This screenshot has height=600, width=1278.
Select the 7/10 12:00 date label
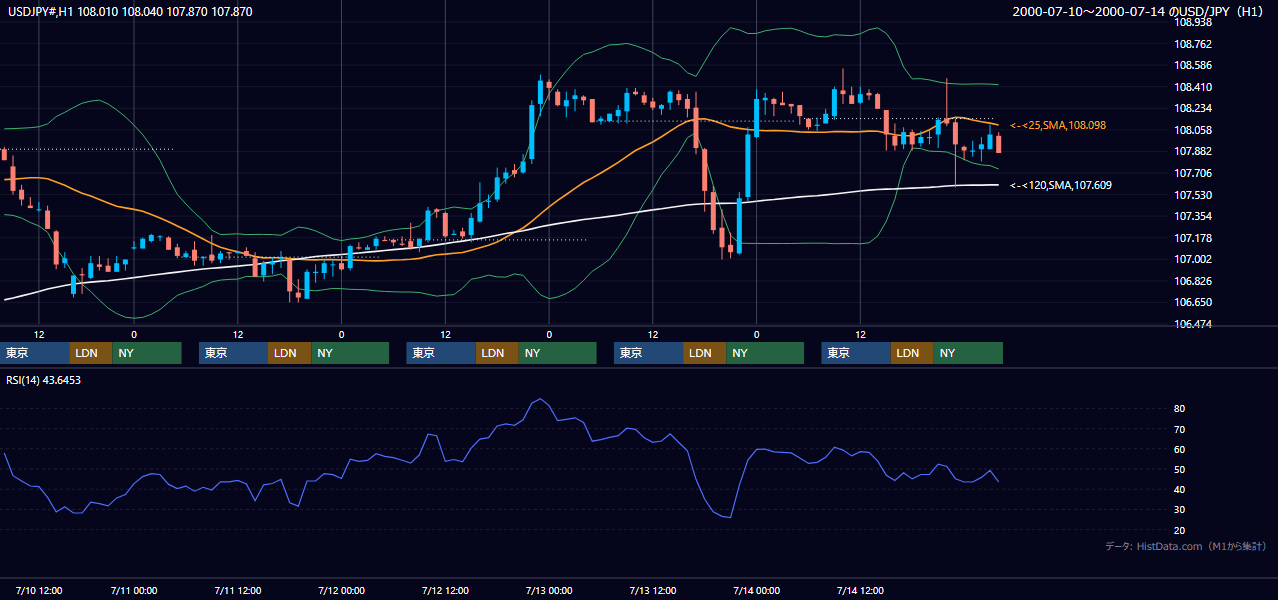[40, 590]
